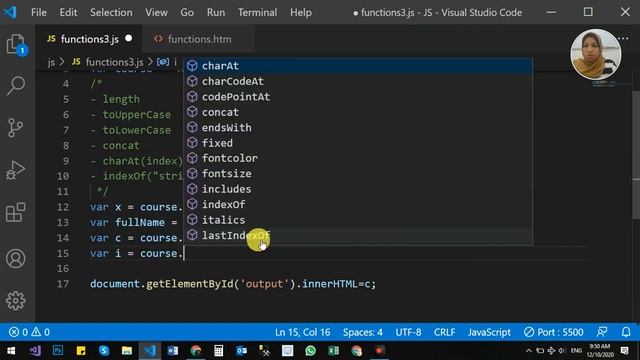Open the Selection menu

point(111,13)
